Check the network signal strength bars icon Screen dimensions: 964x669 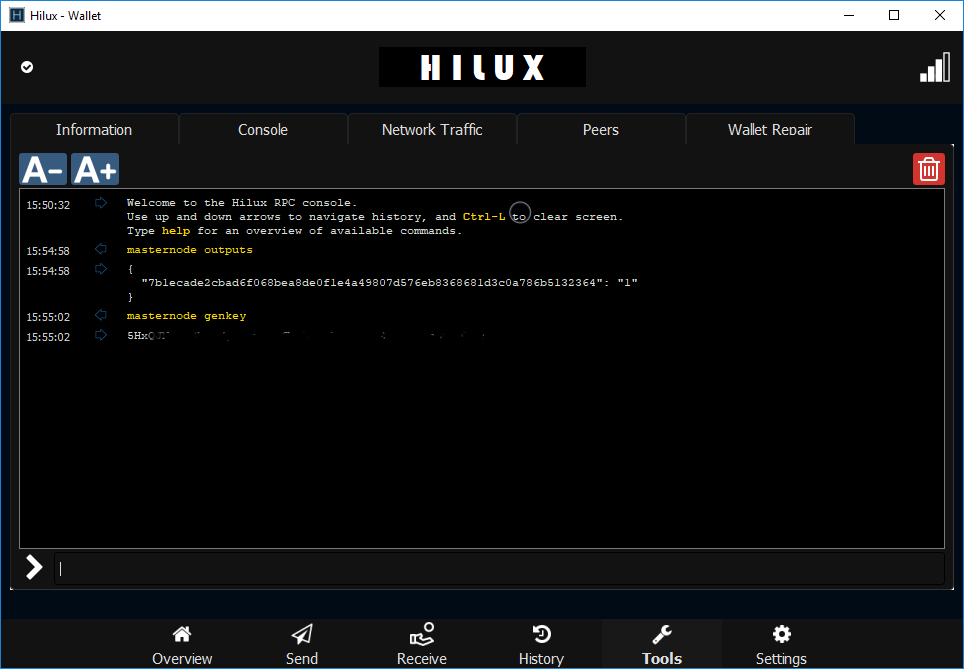click(934, 67)
